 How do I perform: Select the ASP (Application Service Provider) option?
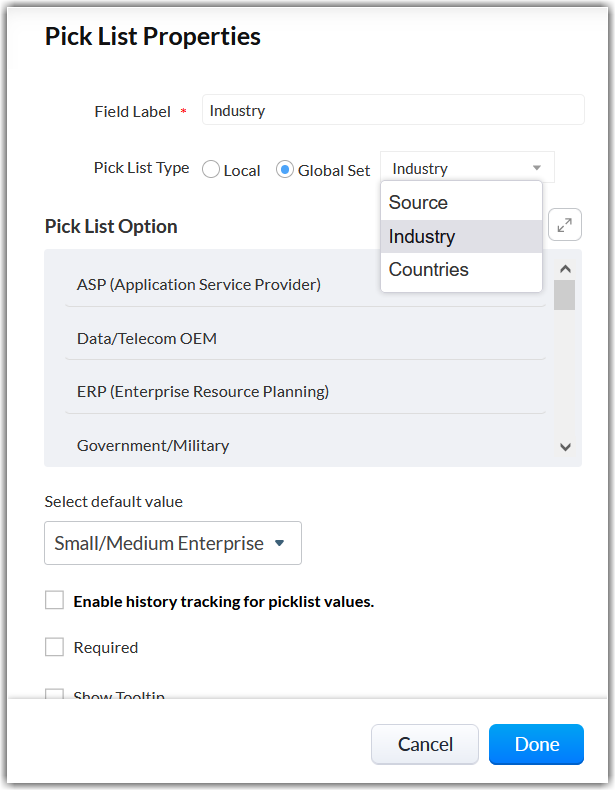point(199,284)
